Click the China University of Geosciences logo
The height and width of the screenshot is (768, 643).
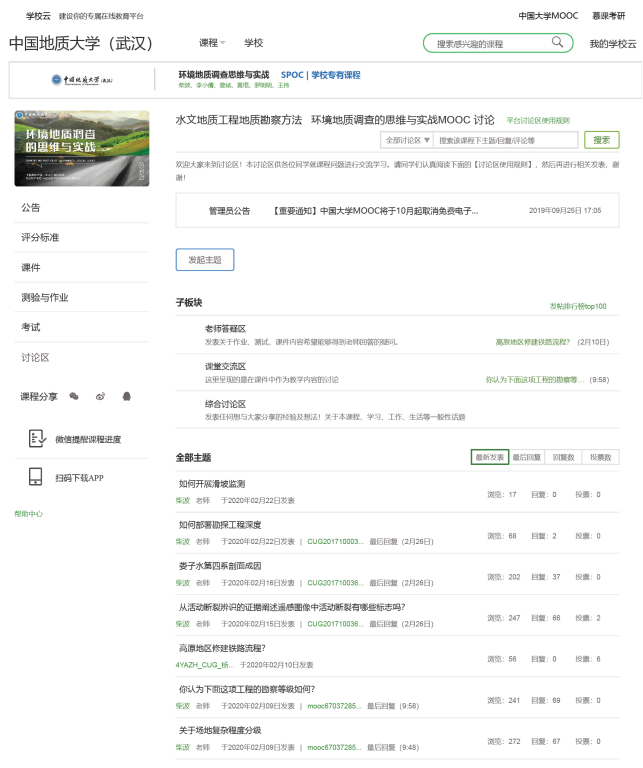click(82, 80)
